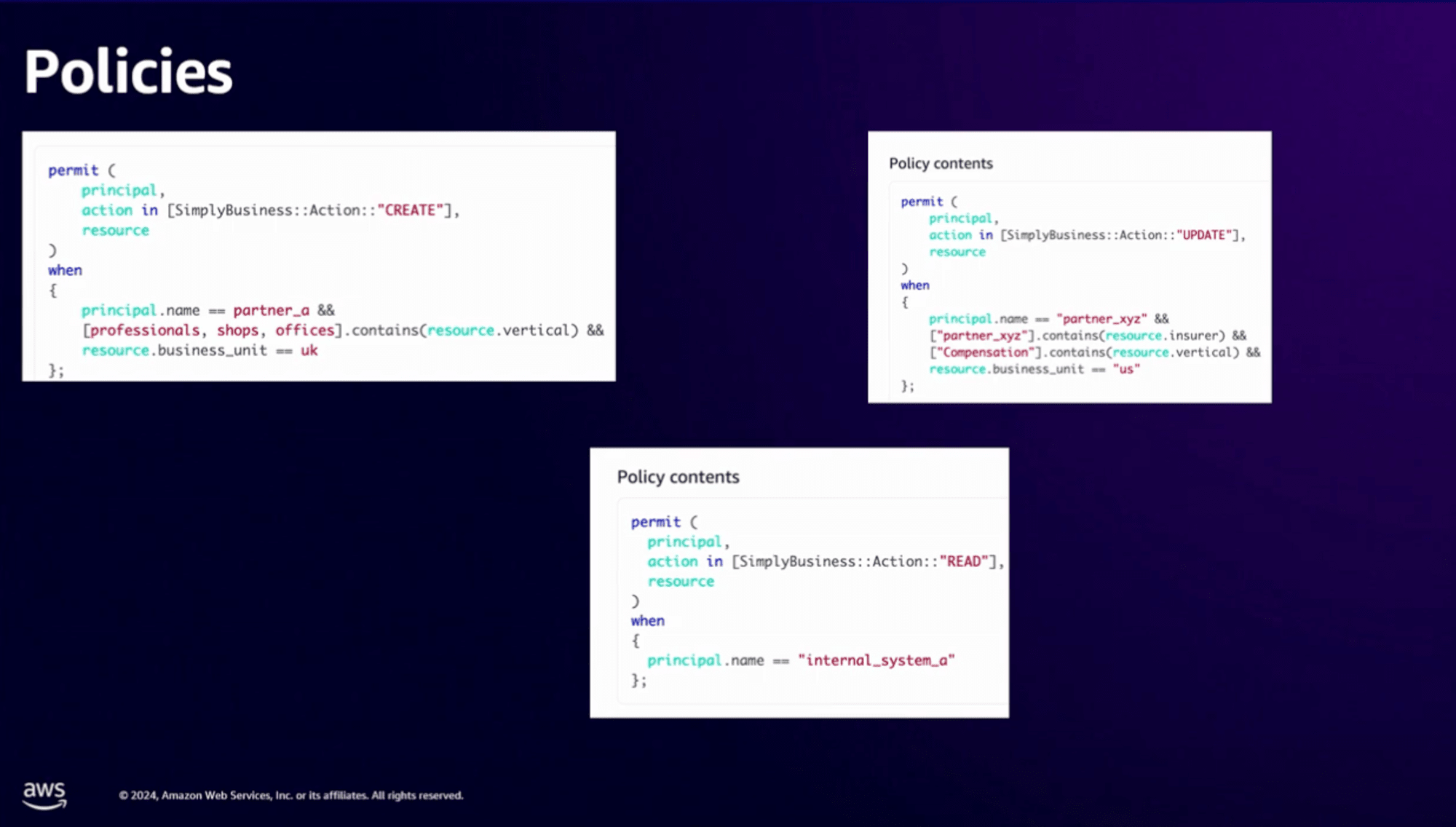Viewport: 1456px width, 827px height.
Task: Click the "when" keyword in the CREATE policy
Action: (65, 270)
